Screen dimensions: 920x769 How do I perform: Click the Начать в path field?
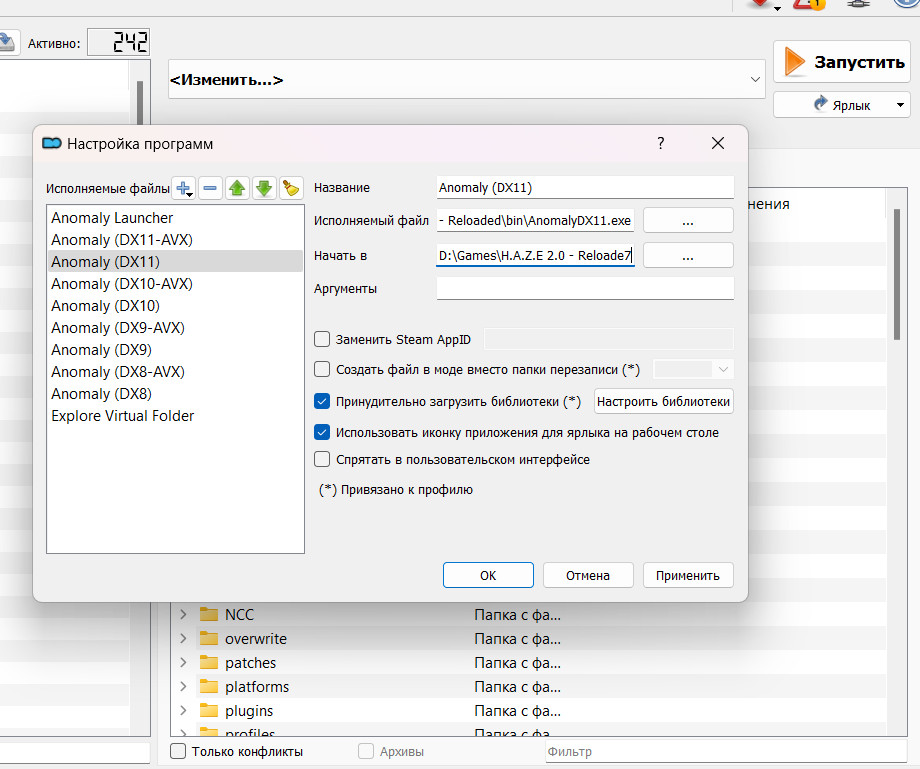tap(535, 255)
